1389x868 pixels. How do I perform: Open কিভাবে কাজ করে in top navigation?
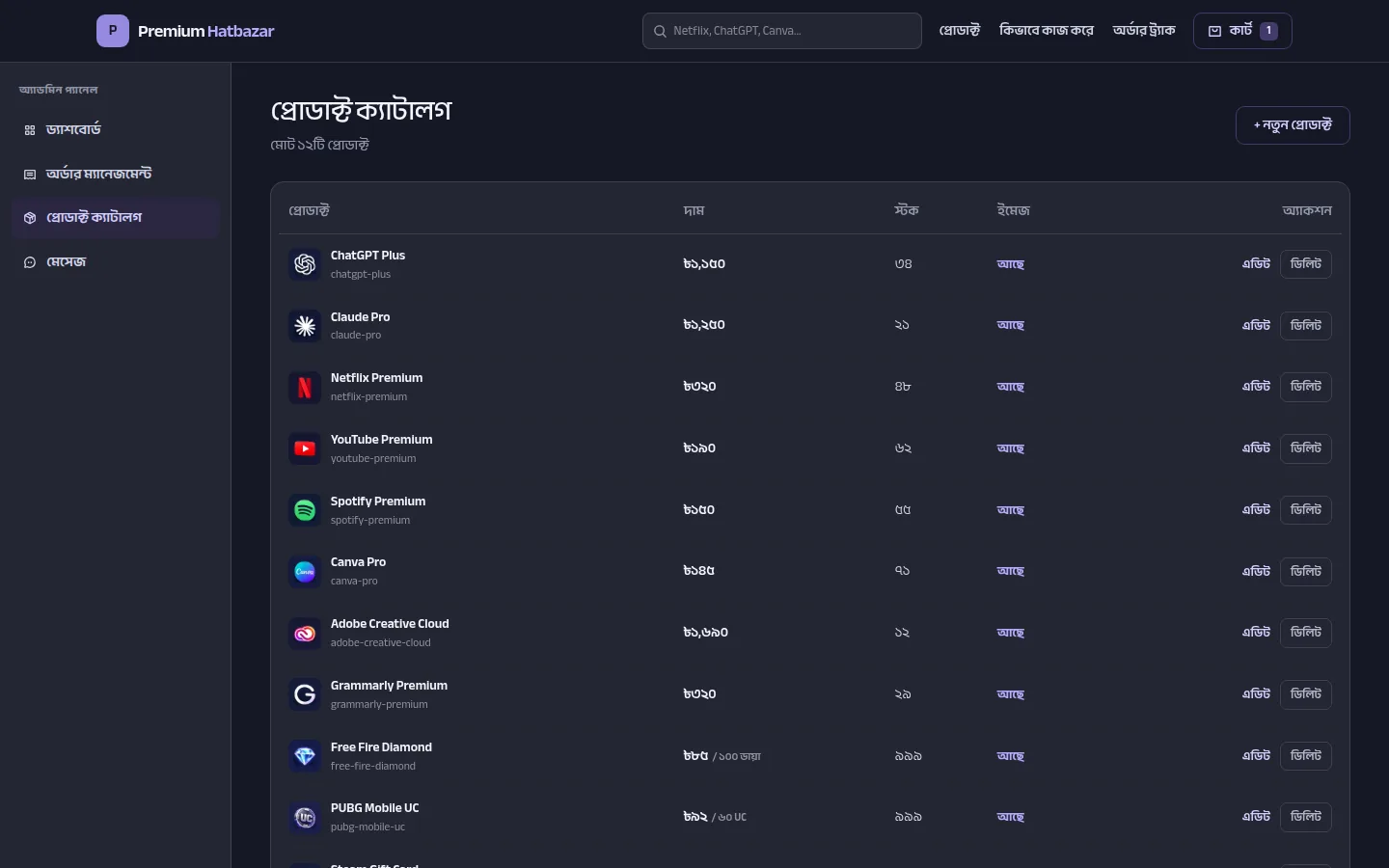1047,31
